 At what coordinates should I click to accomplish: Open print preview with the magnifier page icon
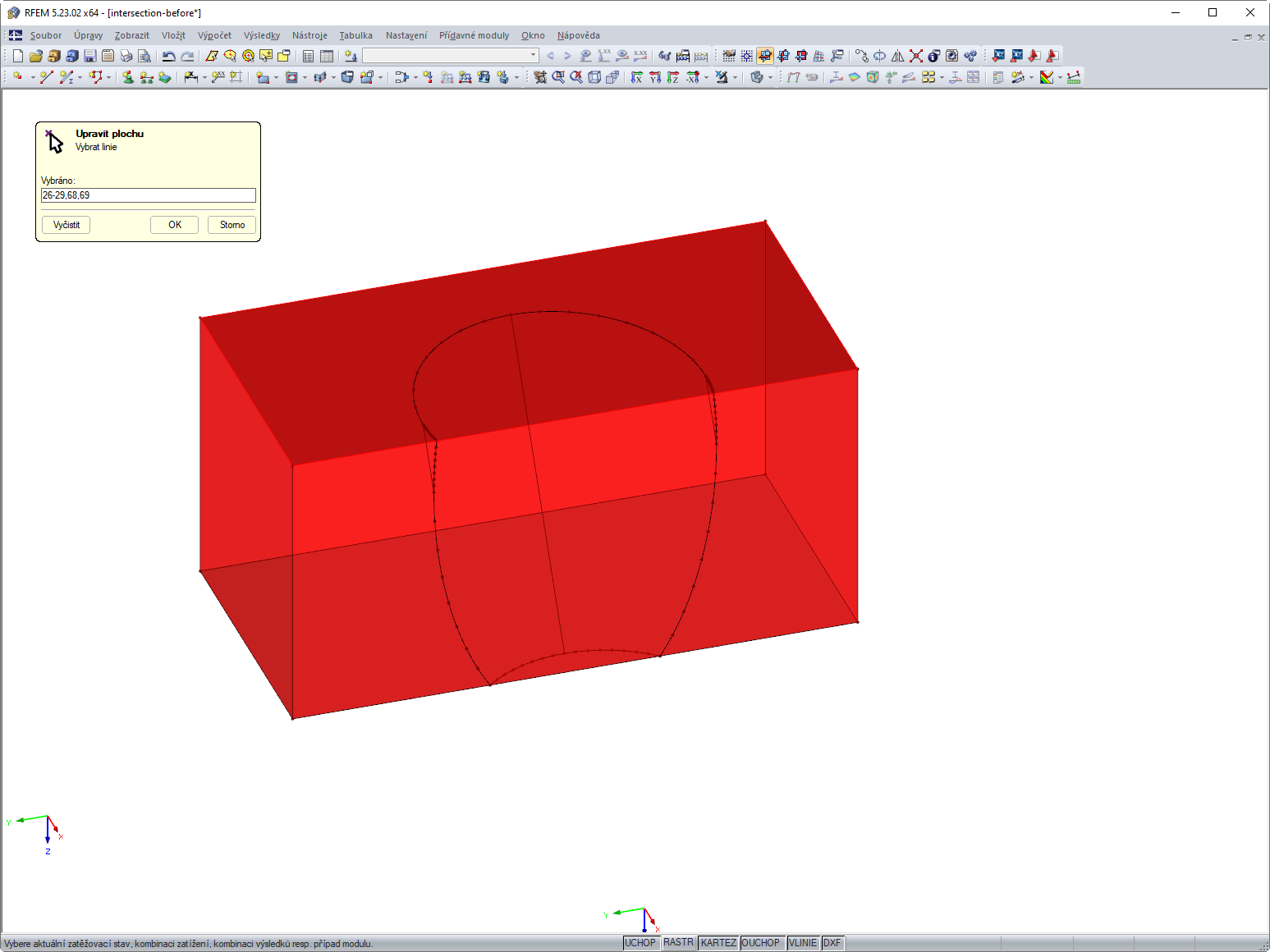tap(144, 56)
